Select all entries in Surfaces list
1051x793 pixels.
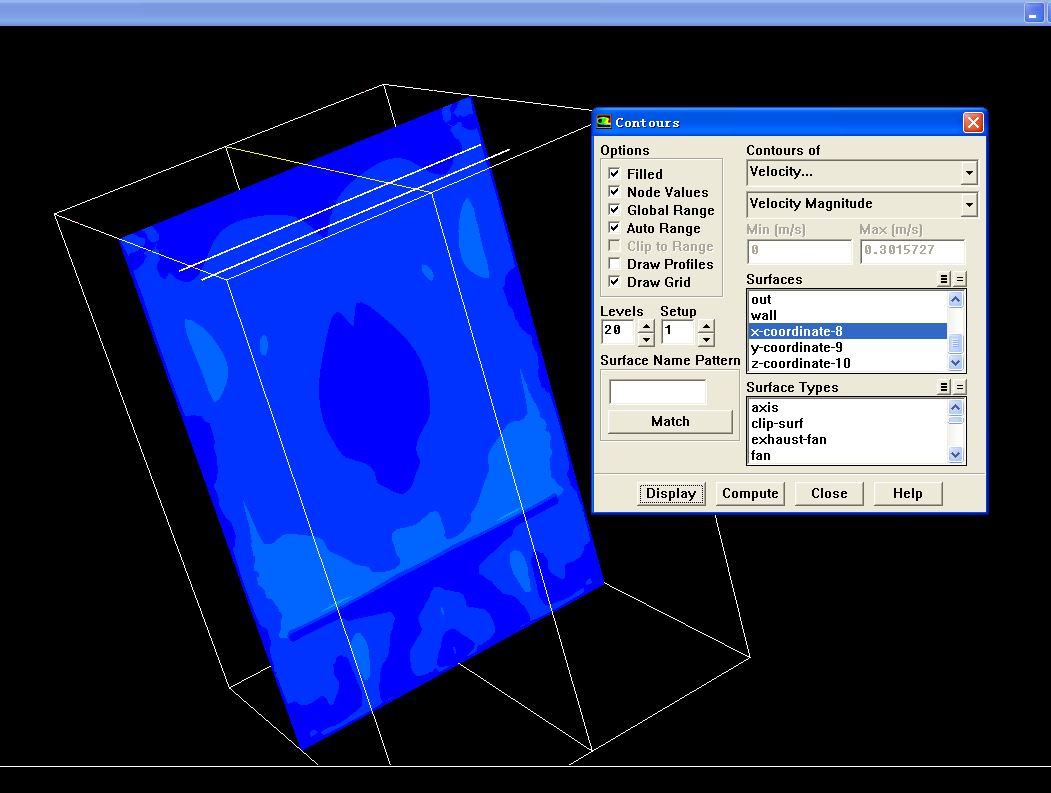tap(944, 279)
